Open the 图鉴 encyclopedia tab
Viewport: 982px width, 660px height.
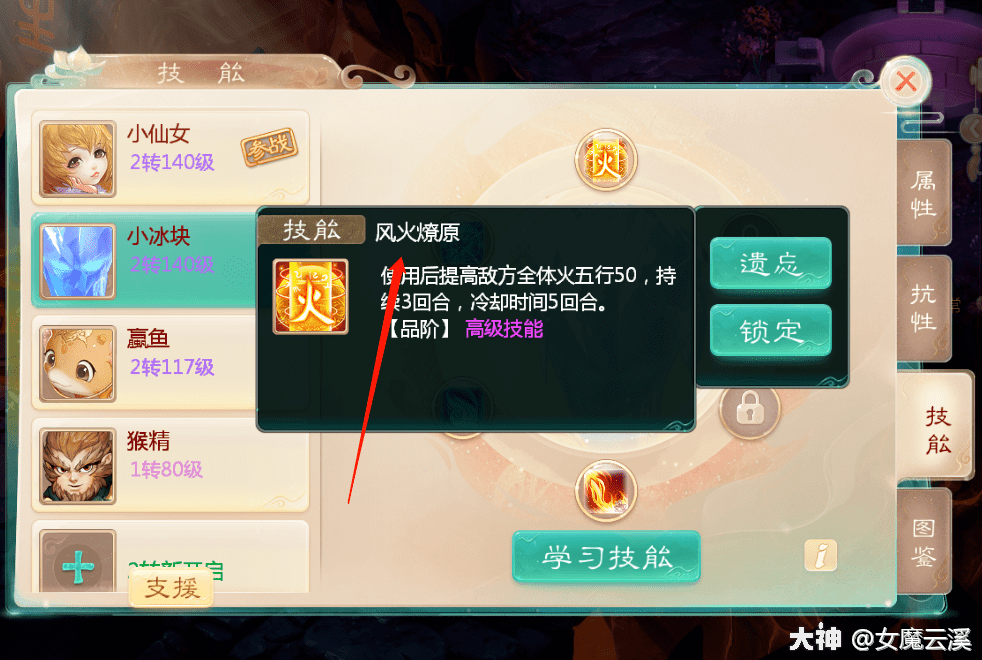(924, 542)
